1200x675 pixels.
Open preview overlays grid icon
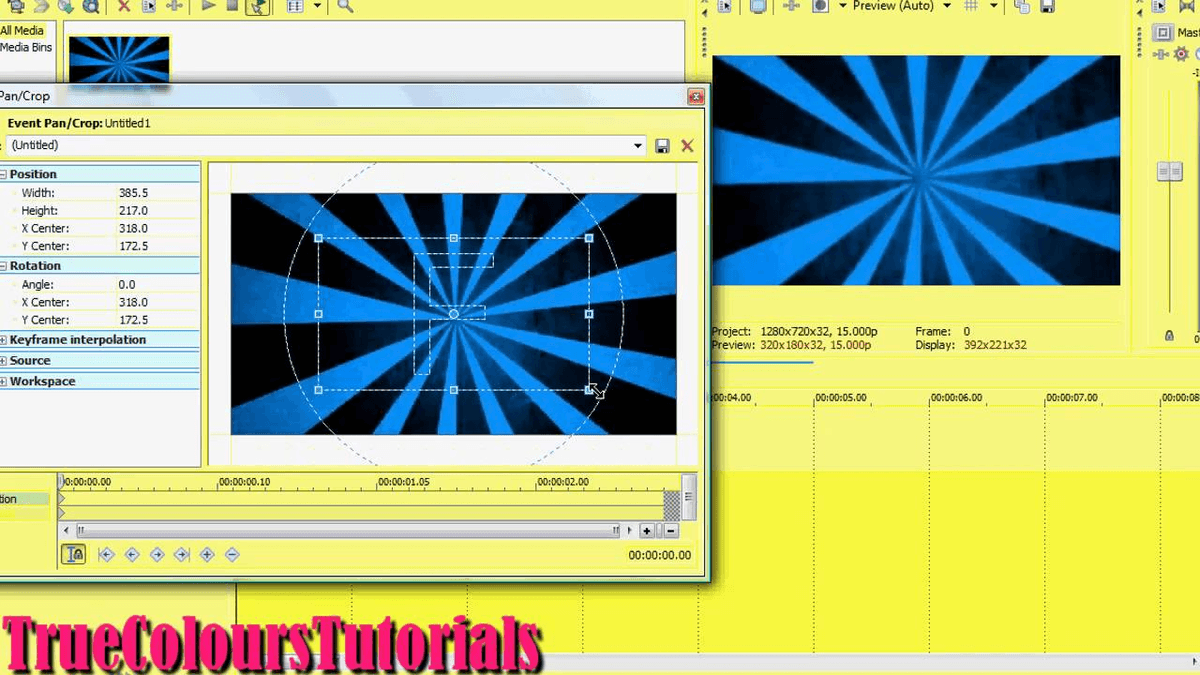point(969,6)
